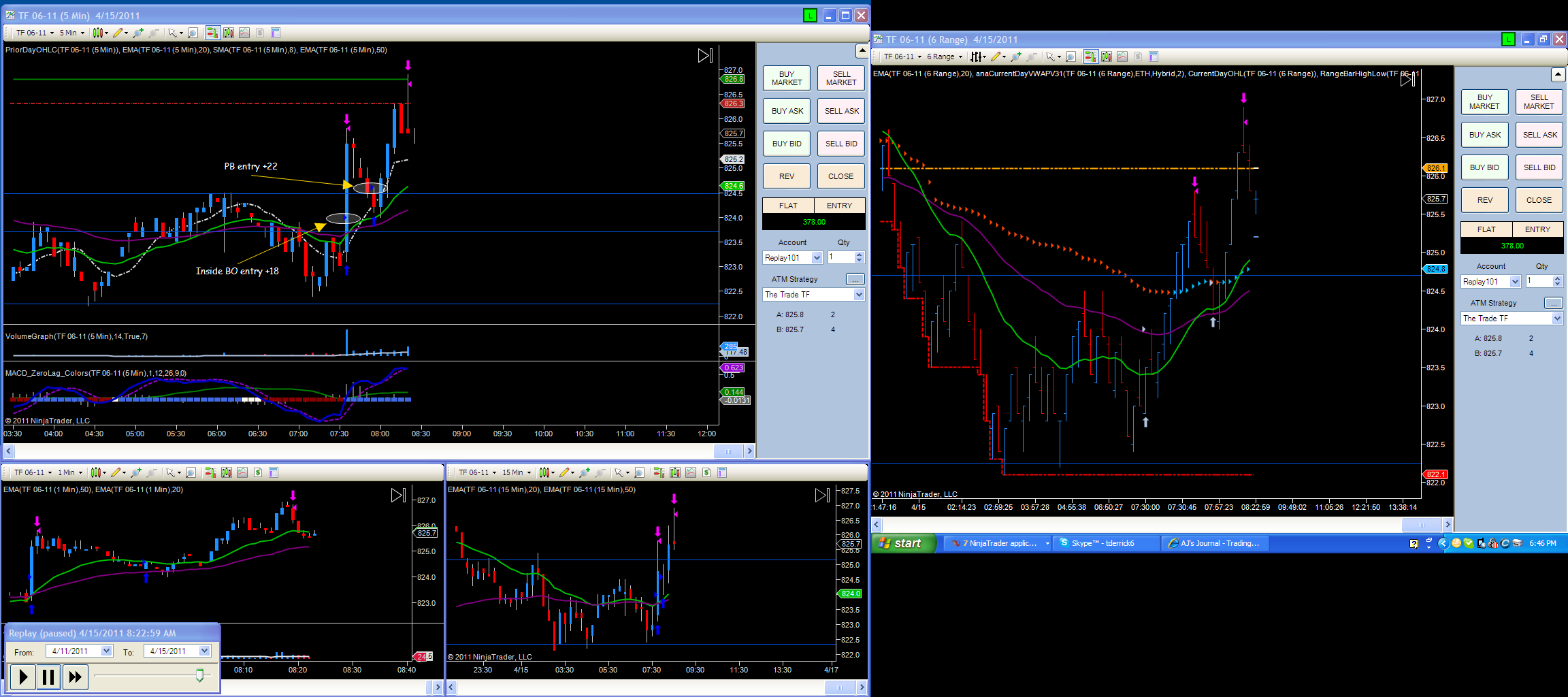Switch to AJ's Journal Trading taskbar item
The height and width of the screenshot is (697, 1568).
[x=1215, y=543]
